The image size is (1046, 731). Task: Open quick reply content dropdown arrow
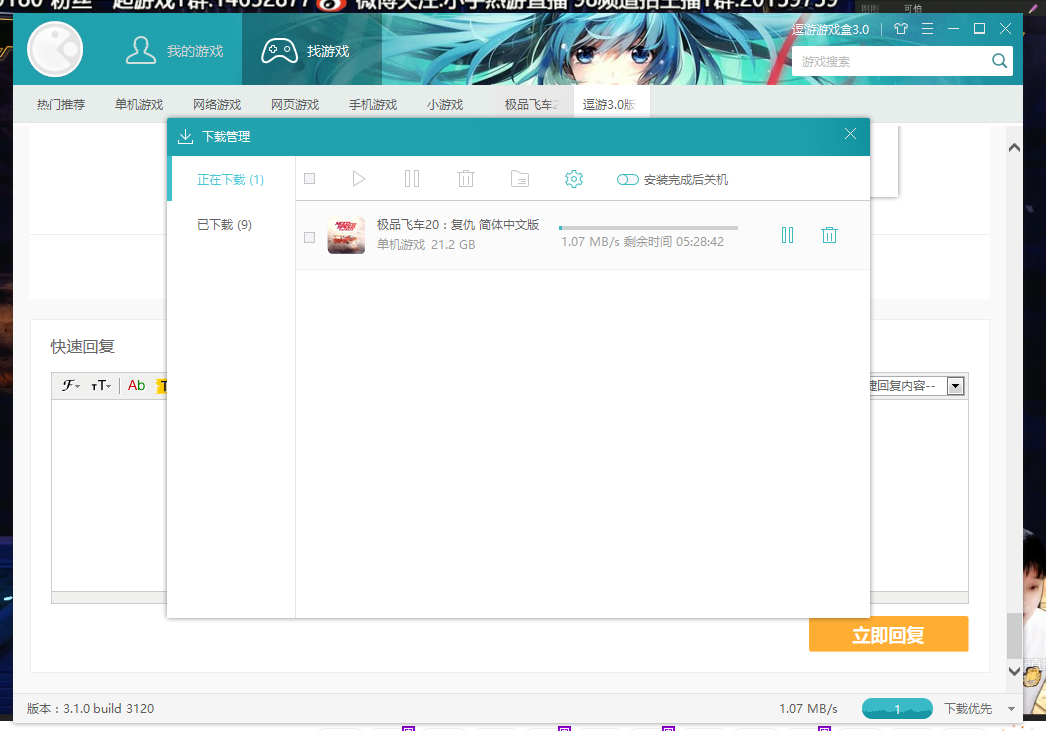coord(955,386)
